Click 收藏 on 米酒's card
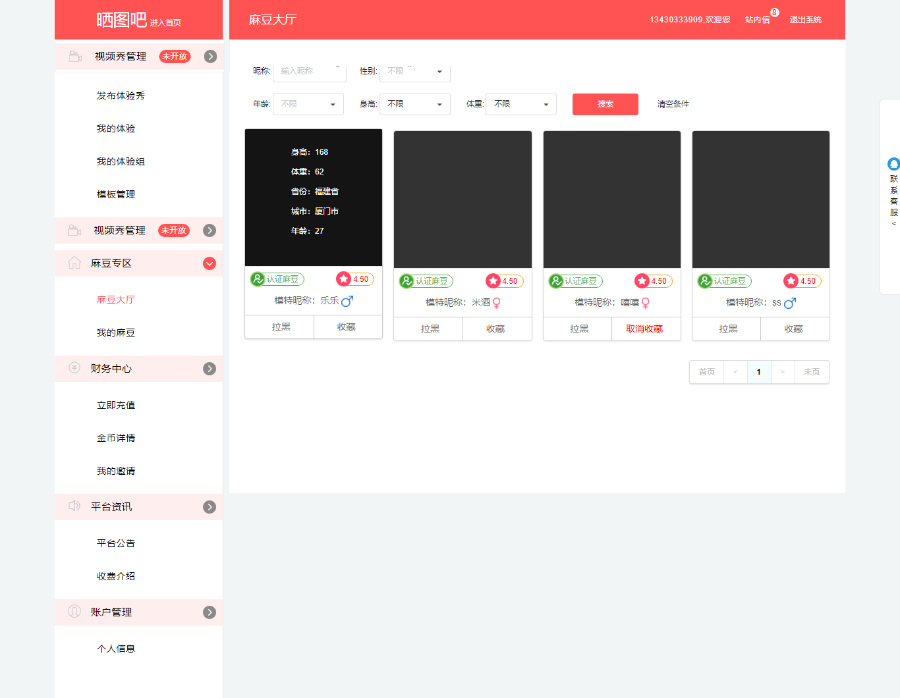This screenshot has height=698, width=900. click(496, 329)
